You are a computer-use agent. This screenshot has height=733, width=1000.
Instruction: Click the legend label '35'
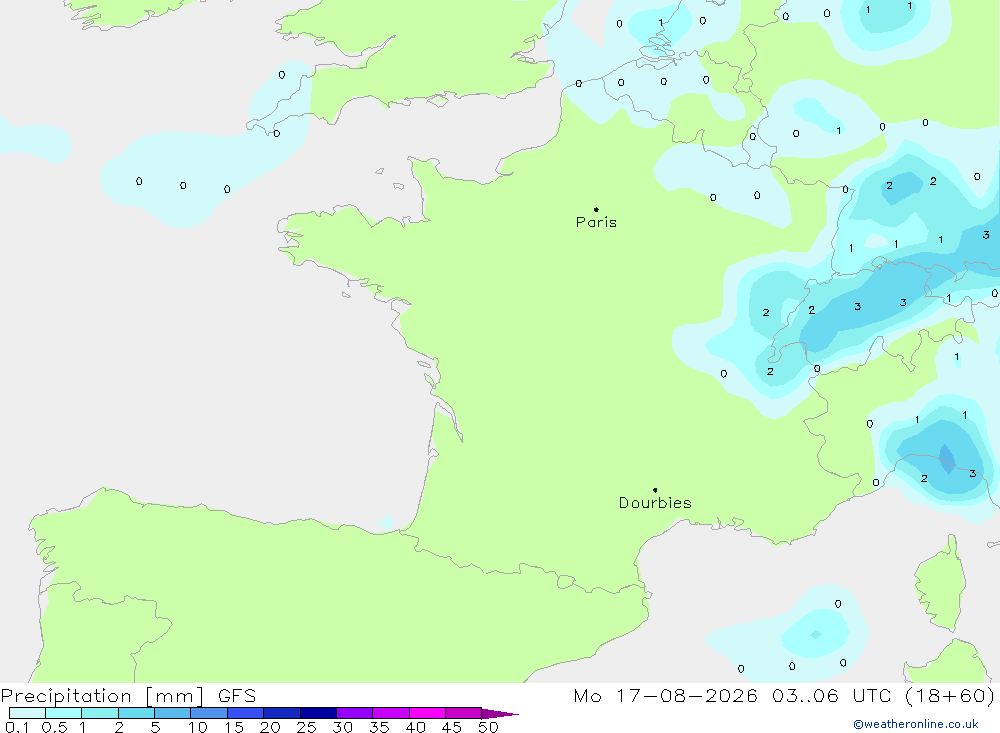(x=379, y=727)
